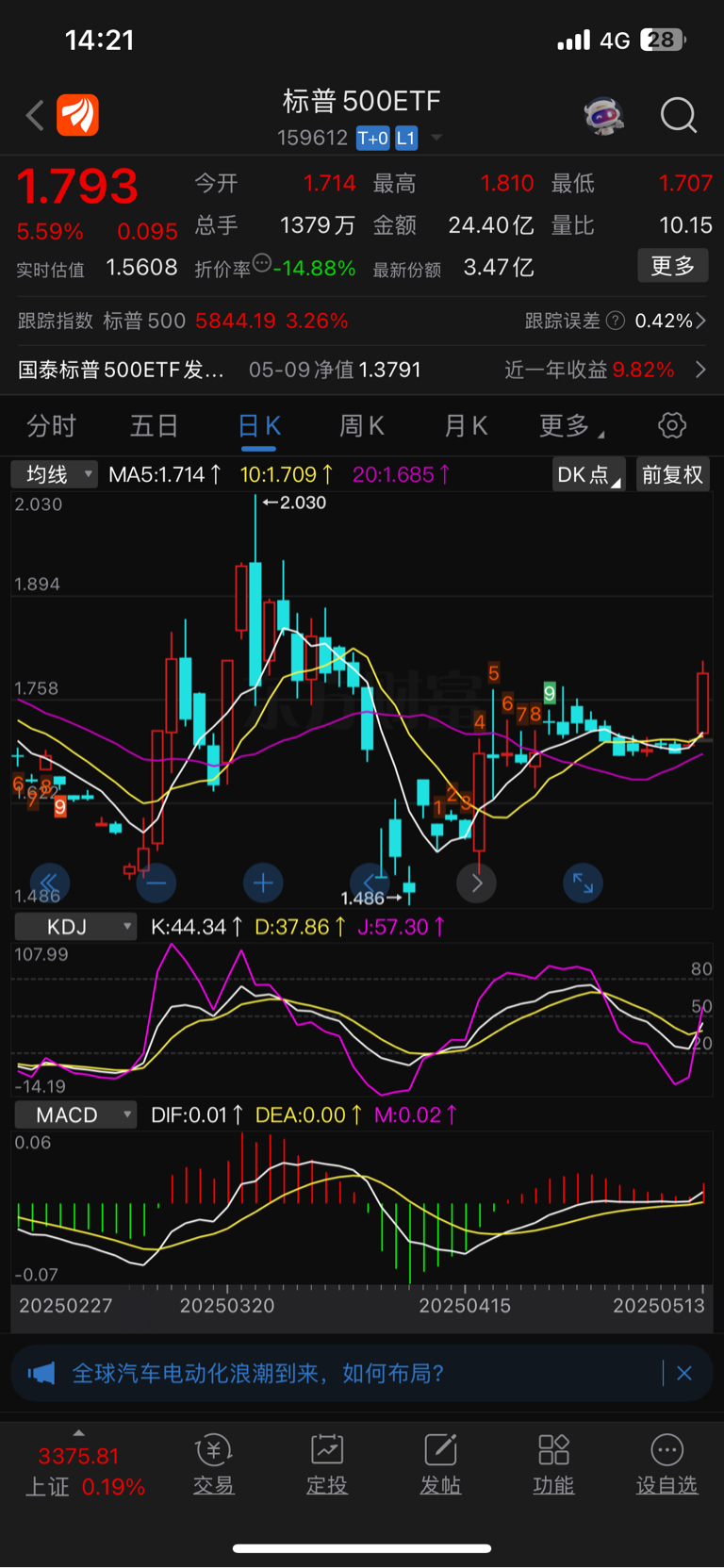This screenshot has height=1568, width=724.
Task: Switch to 月K monthly chart tab
Action: point(466,426)
